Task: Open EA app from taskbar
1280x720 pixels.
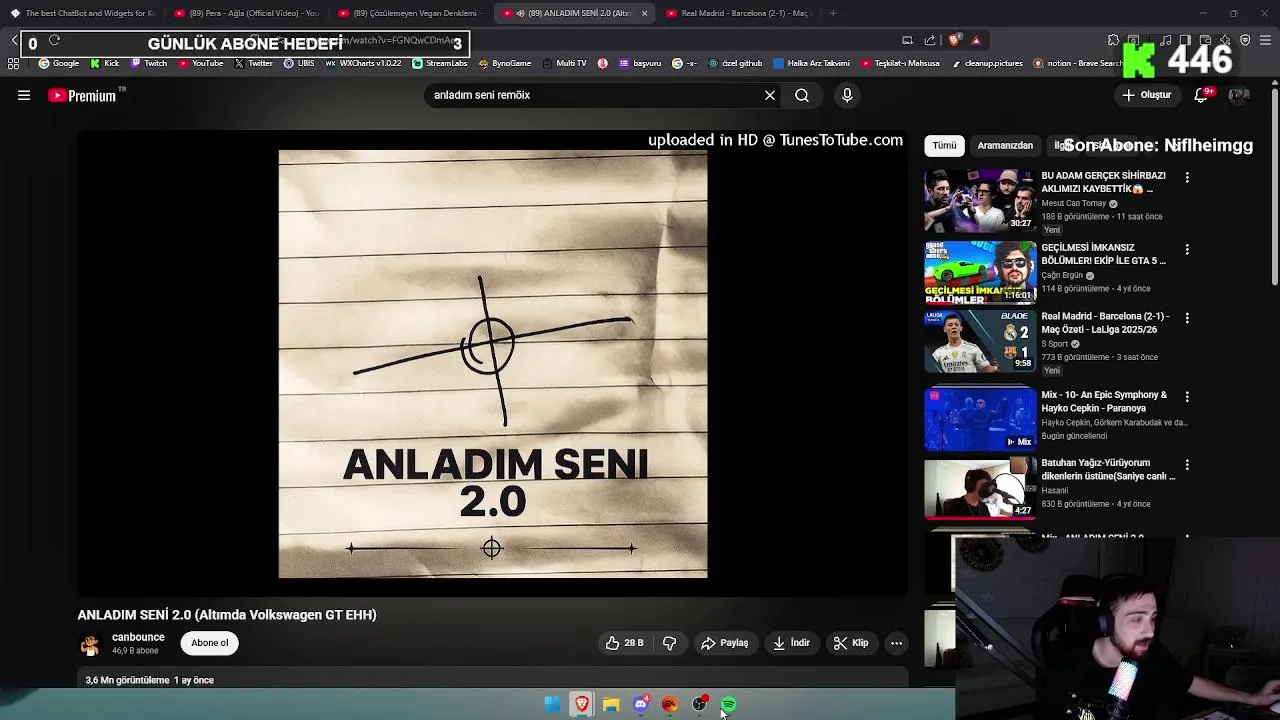Action: (670, 705)
